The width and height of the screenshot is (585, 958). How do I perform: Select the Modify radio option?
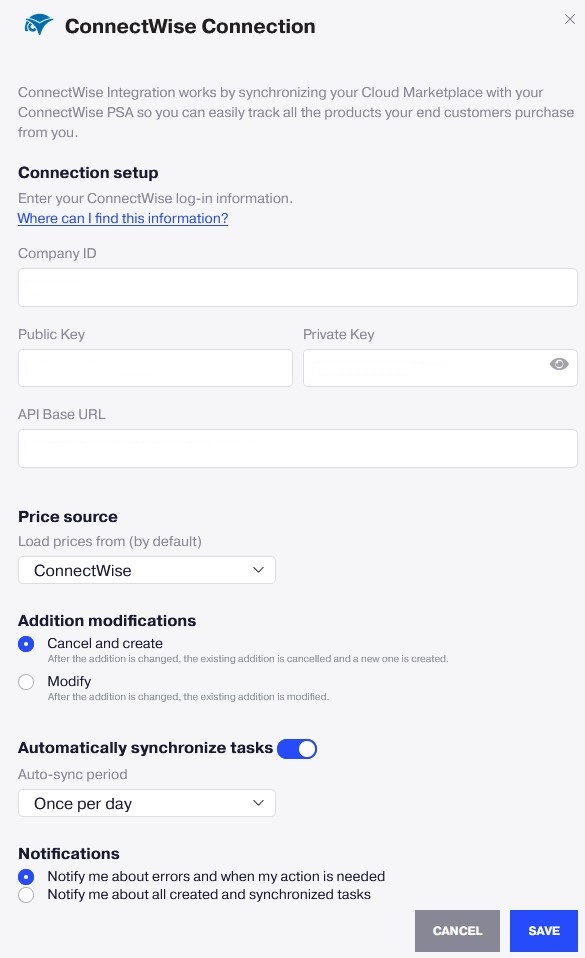click(x=26, y=682)
